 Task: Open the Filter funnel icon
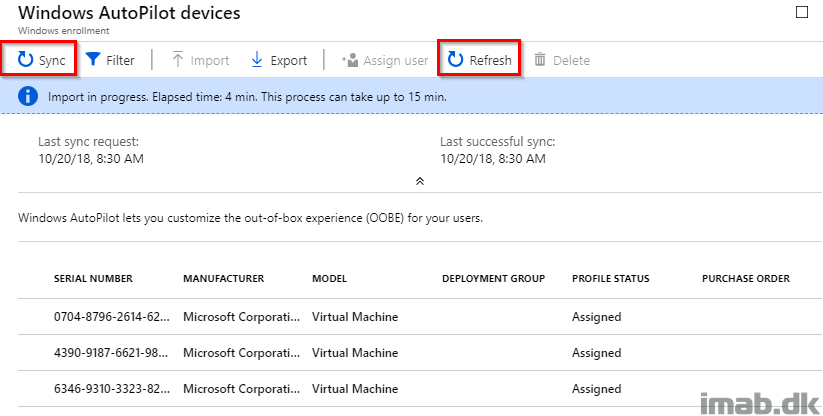93,59
